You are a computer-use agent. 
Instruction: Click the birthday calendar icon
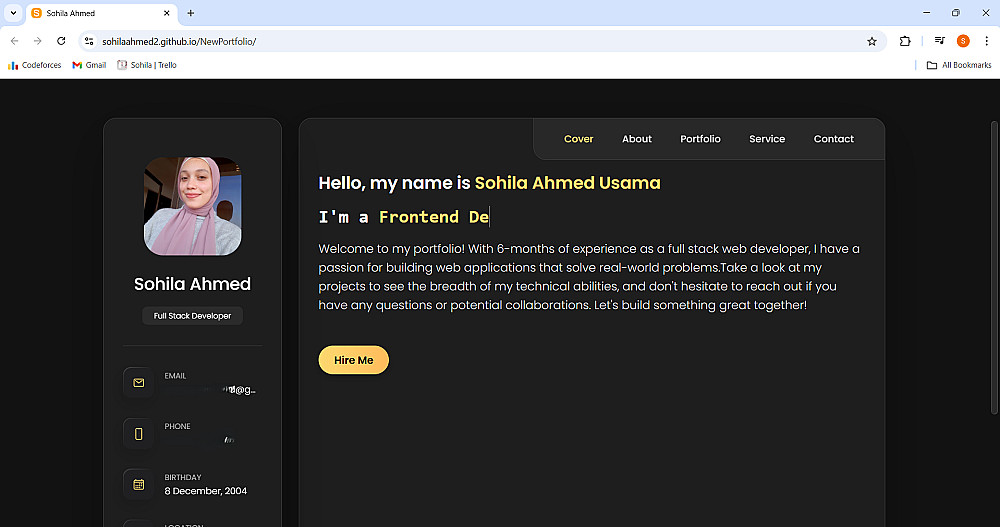tap(139, 484)
